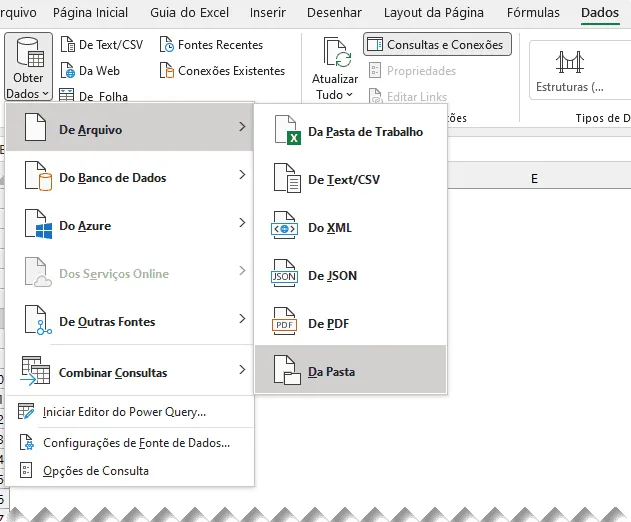Open the Opções de Consulta entry
Viewport: 631px width, 522px height.
click(130, 470)
